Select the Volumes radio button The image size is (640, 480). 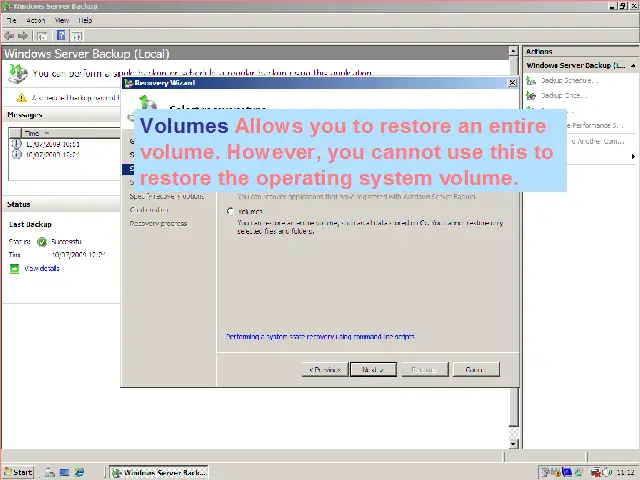[x=231, y=211]
